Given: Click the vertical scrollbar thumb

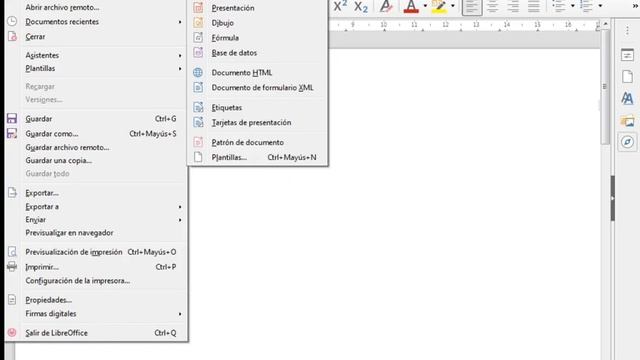Looking at the screenshot, I should pyautogui.click(x=605, y=87).
